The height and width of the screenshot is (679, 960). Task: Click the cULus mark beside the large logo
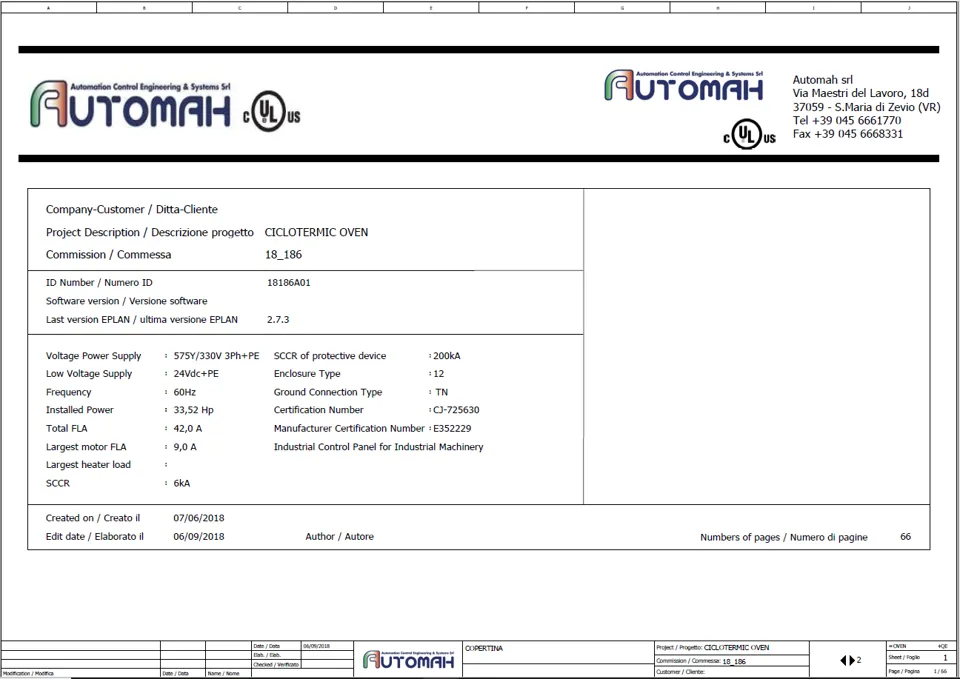click(x=272, y=111)
